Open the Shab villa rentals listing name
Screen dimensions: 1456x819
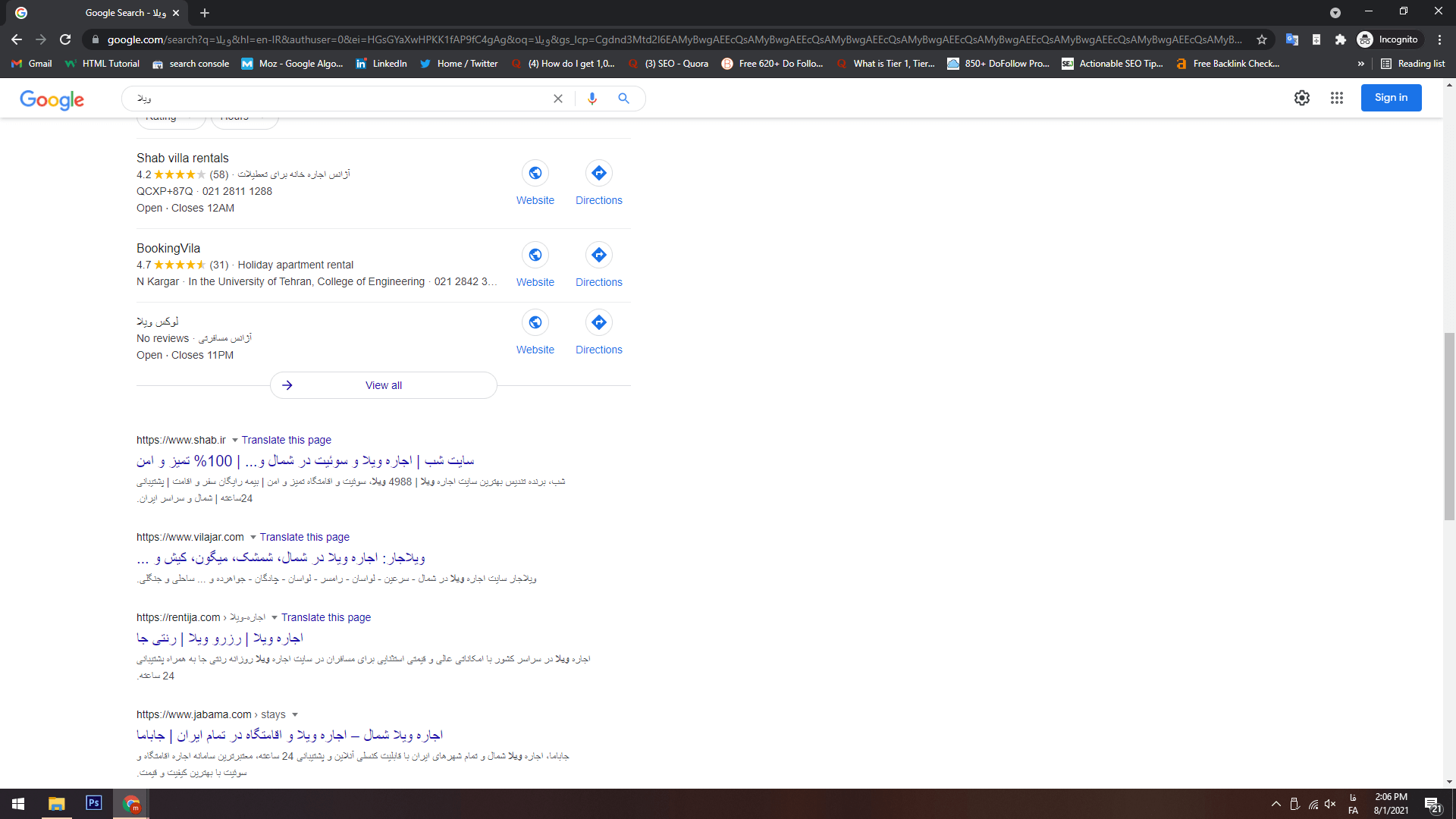click(182, 158)
